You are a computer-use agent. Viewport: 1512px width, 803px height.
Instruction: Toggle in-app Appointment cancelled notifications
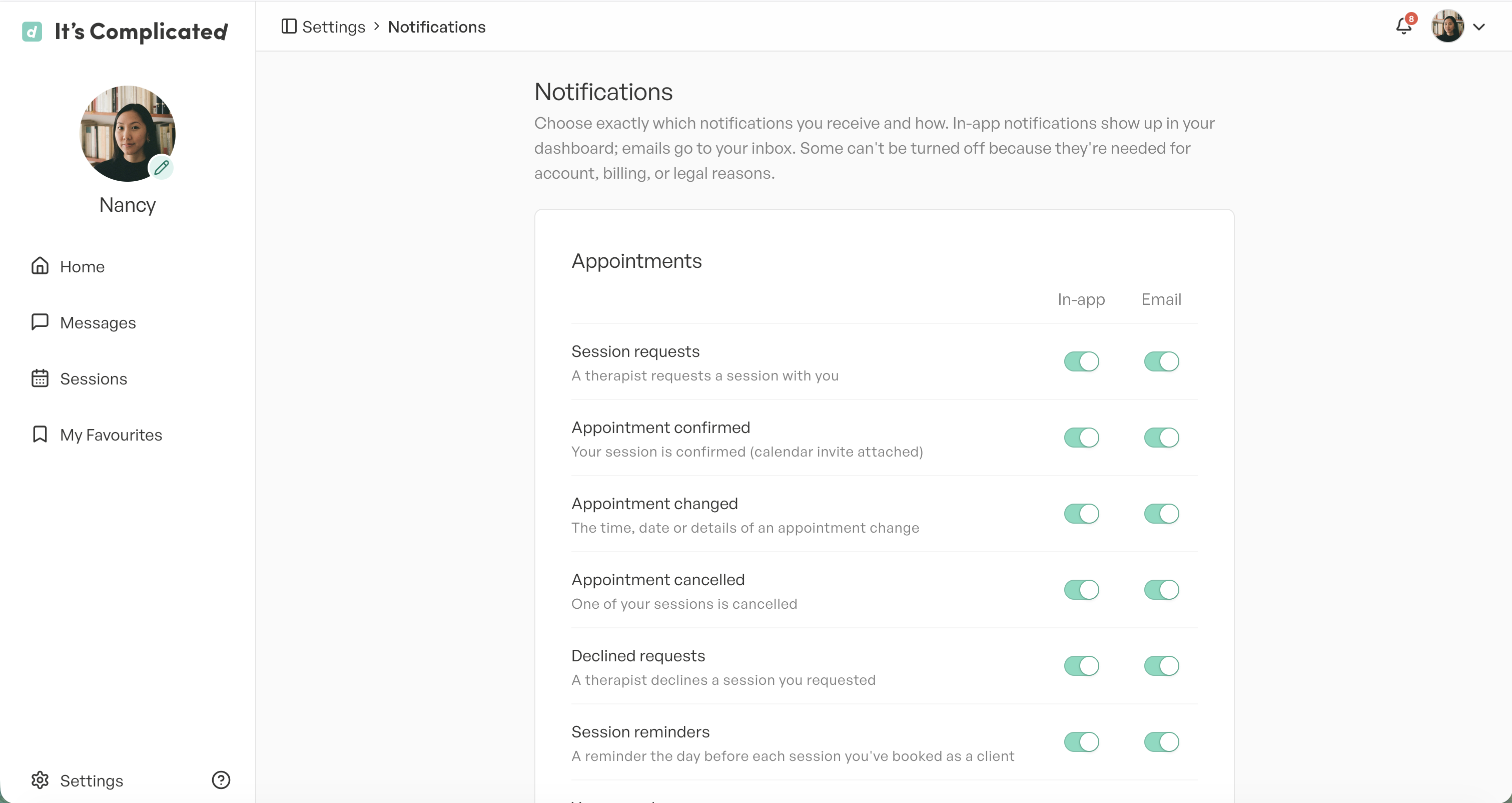click(1081, 590)
